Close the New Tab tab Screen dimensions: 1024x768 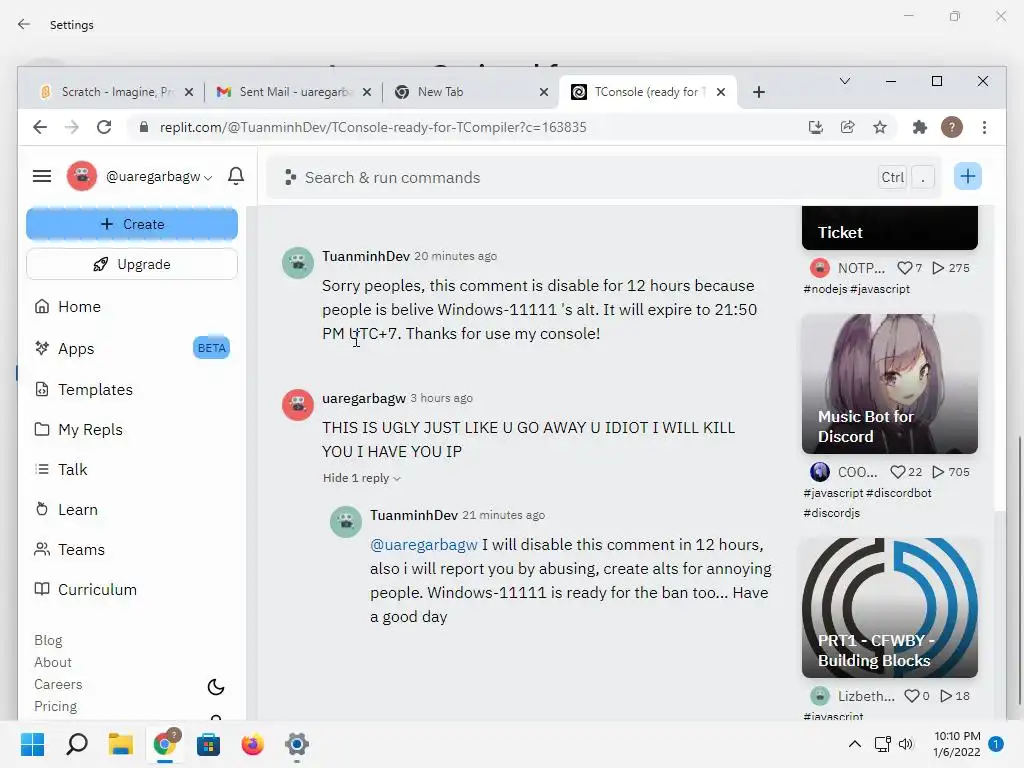click(x=544, y=92)
